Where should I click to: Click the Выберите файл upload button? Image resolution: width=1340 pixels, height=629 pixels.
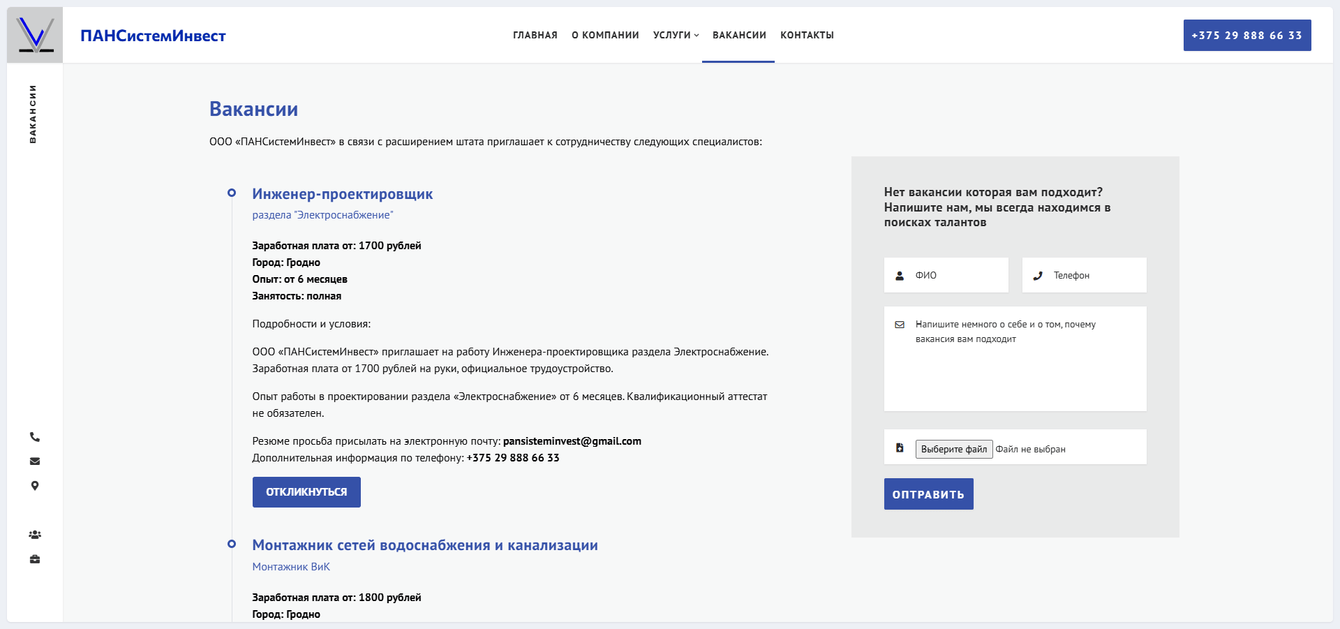(954, 449)
